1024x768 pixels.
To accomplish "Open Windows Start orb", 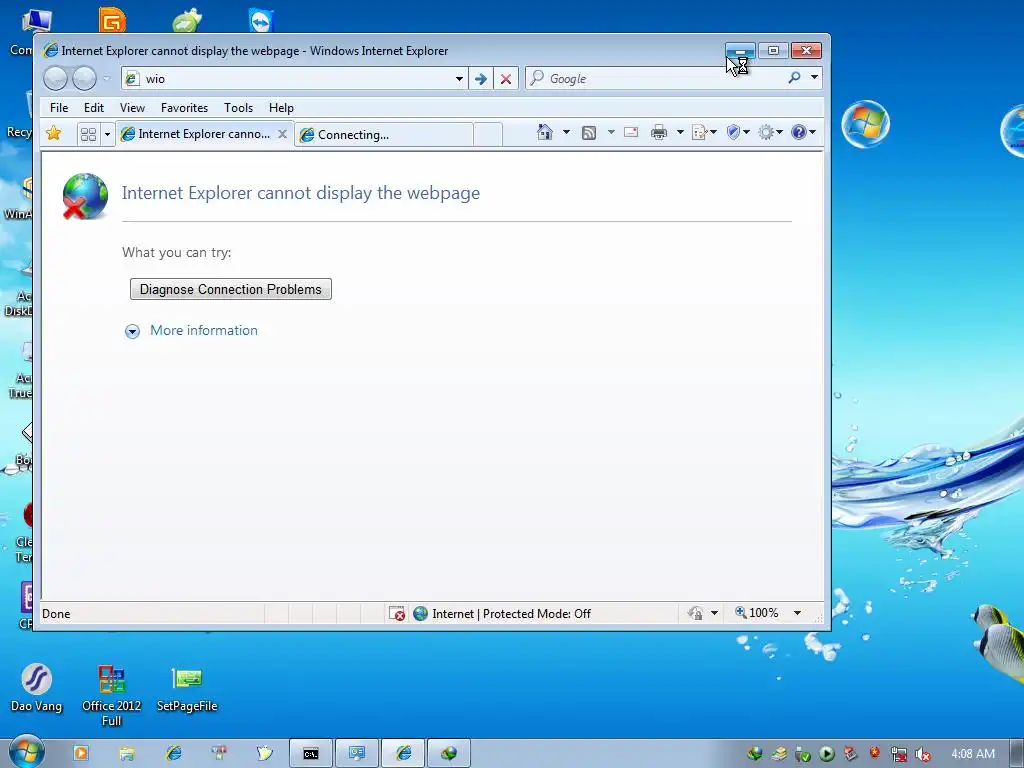I will (26, 752).
